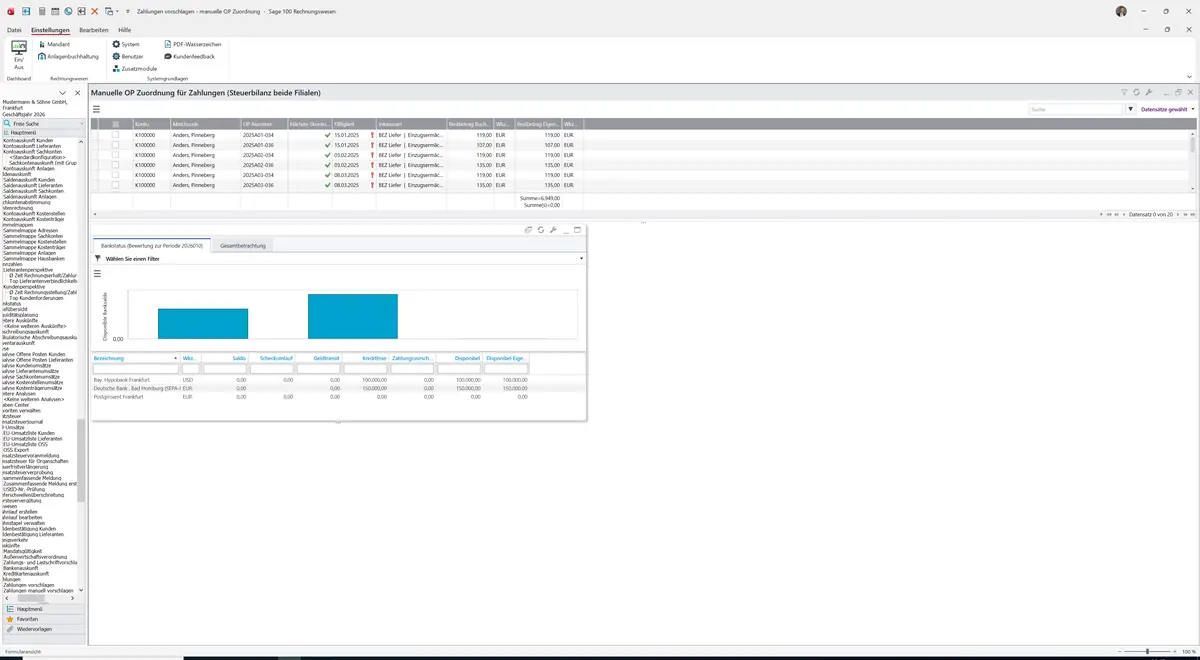1200x660 pixels.
Task: Switch to the Gesamtbetrachtung tab
Action: coord(243,245)
